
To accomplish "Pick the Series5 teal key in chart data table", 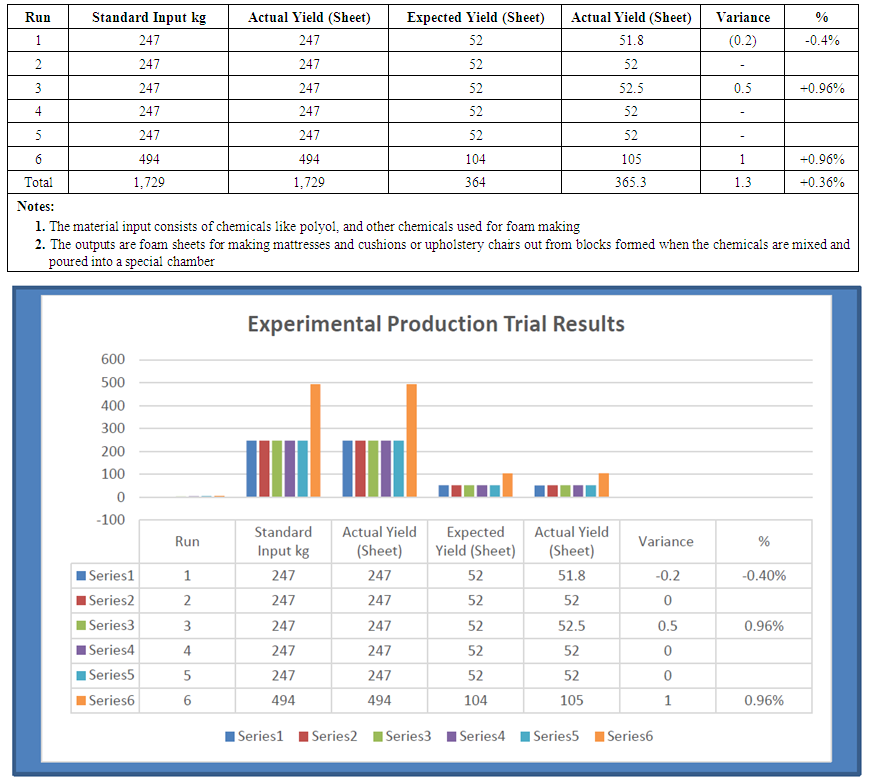I will coord(81,675).
